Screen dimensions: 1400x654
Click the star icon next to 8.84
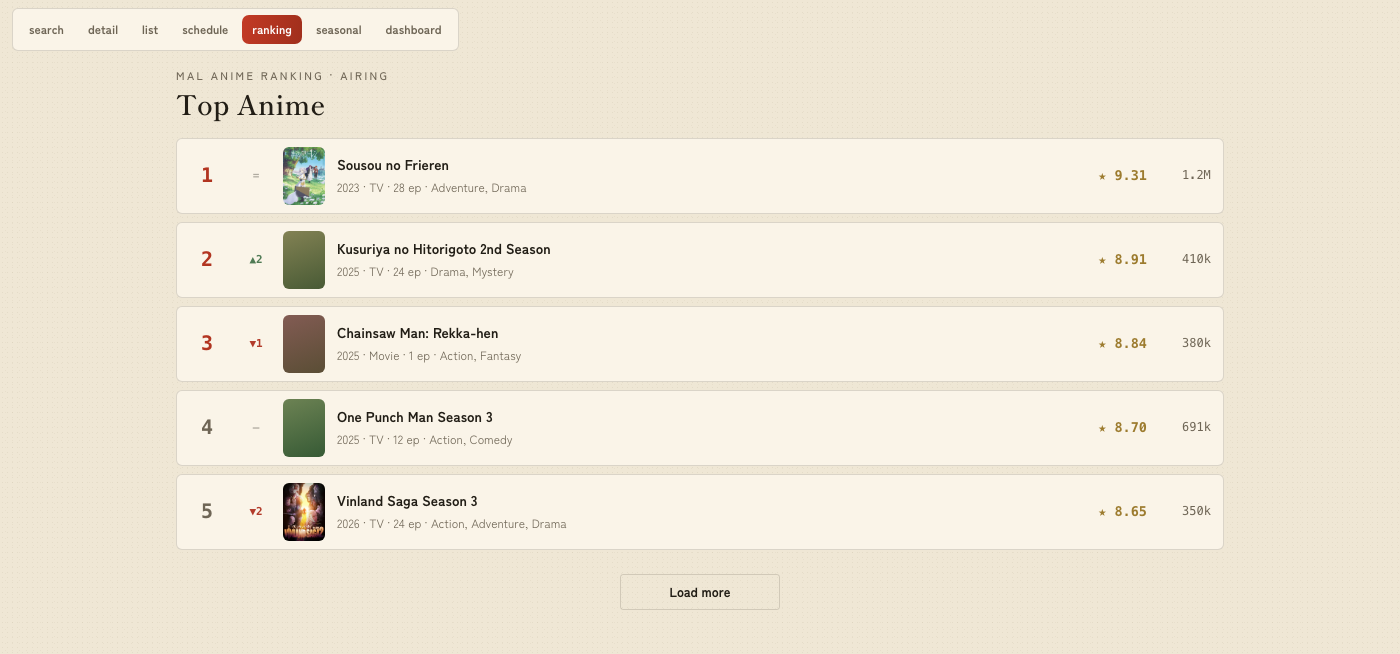point(1102,344)
